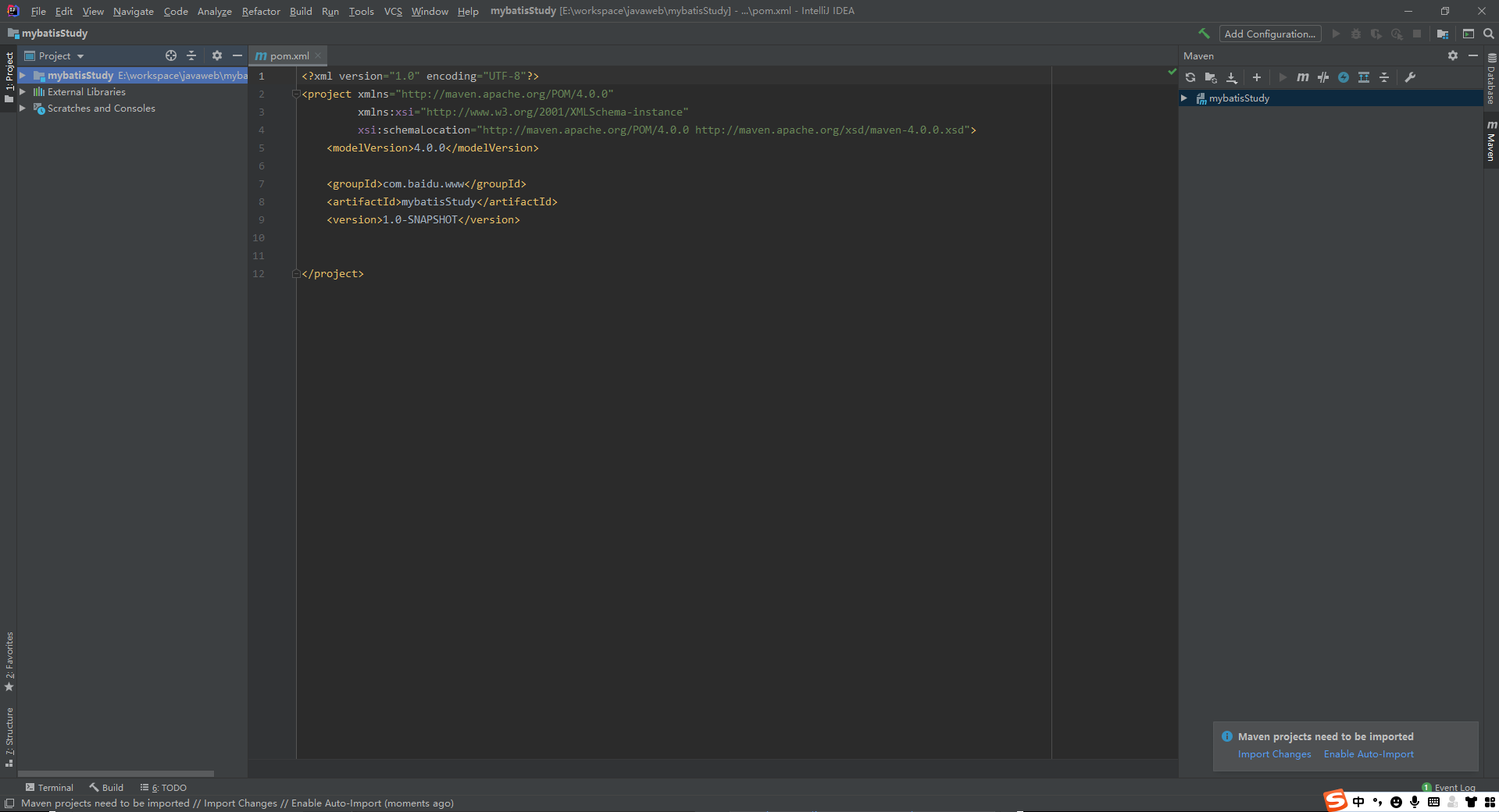Hide the Project tool window
The width and height of the screenshot is (1499, 812).
click(x=237, y=55)
